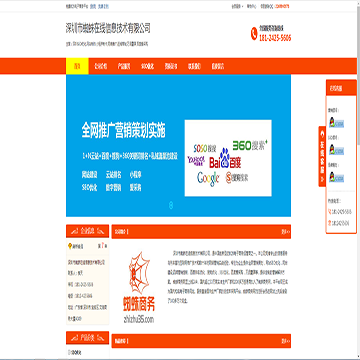Click the 产品分类 sidebar header
This screenshot has width=360, height=360.
click(87, 337)
